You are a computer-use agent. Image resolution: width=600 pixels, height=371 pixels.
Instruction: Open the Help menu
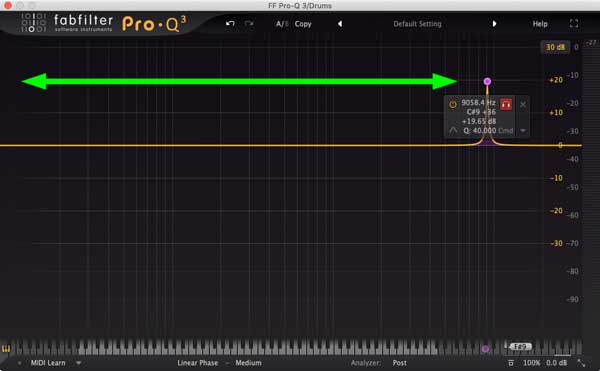pos(540,24)
